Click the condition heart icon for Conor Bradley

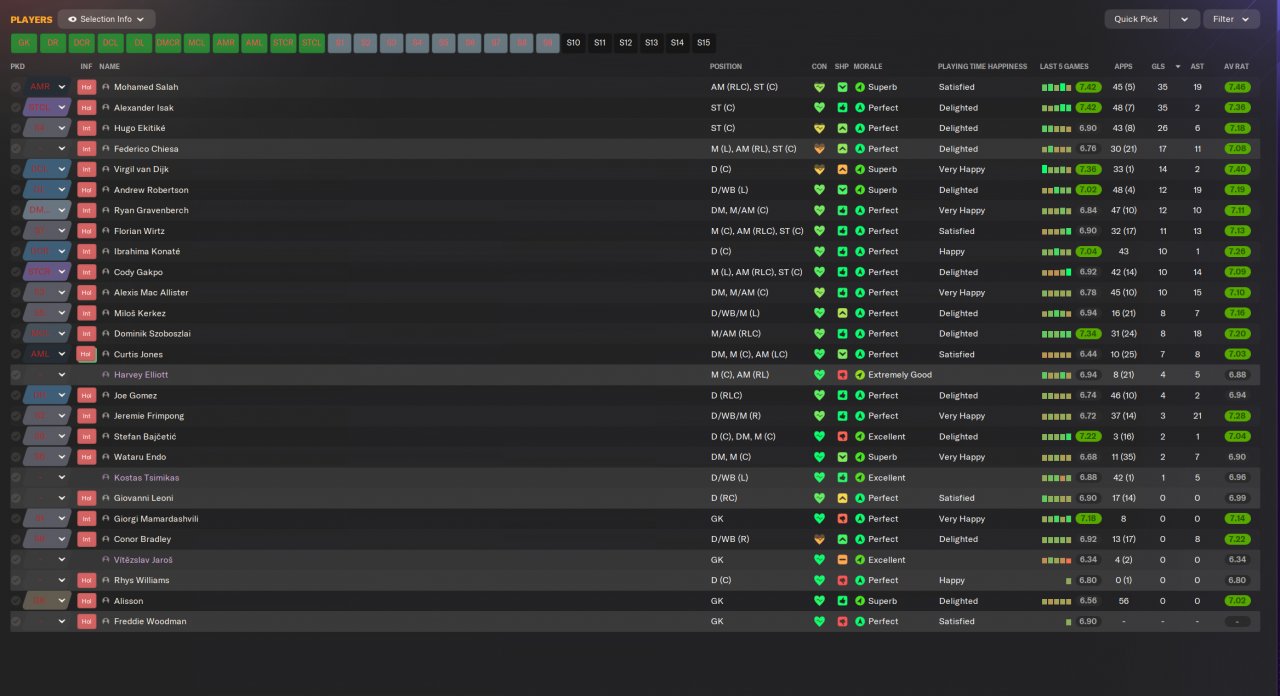[820, 539]
